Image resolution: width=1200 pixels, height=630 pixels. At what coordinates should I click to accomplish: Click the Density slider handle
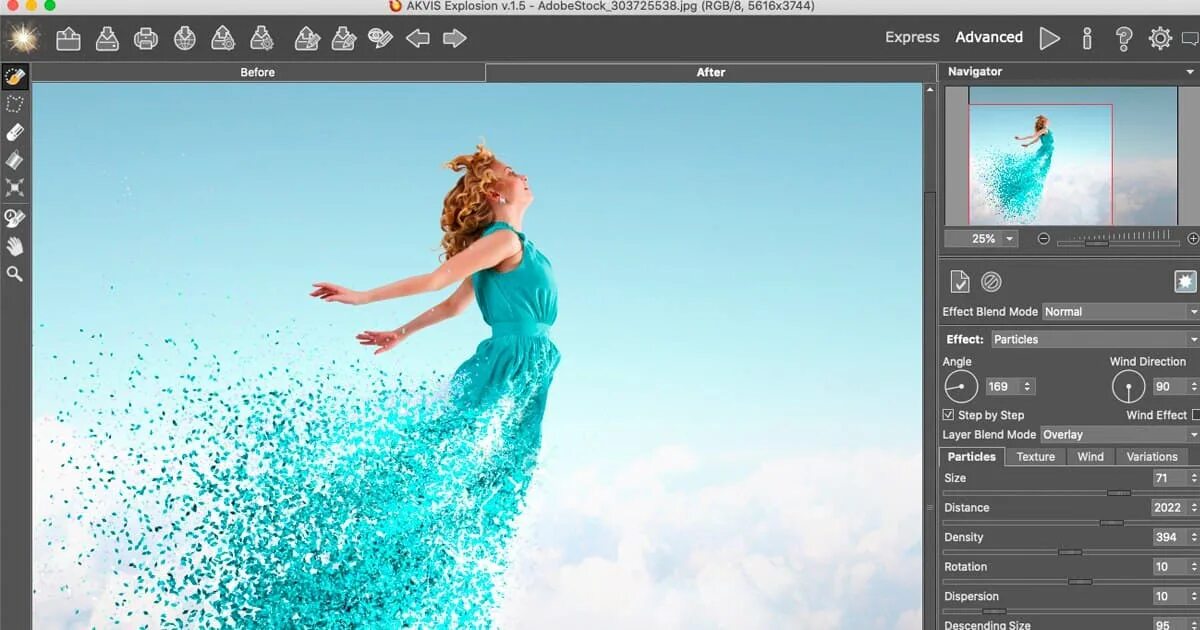pos(1070,552)
